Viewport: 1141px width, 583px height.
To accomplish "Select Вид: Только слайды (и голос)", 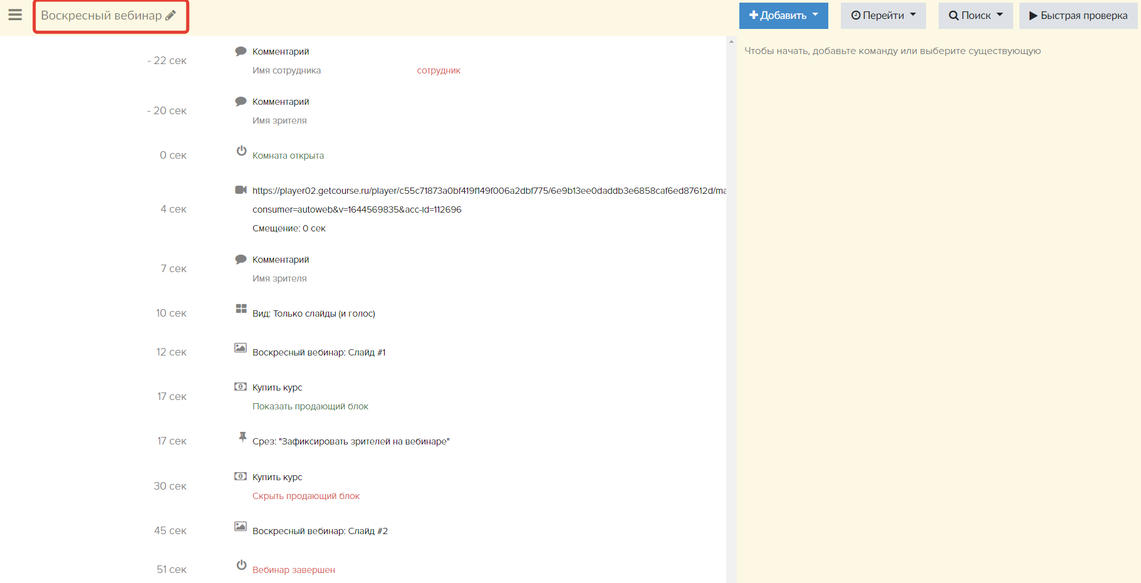I will tap(314, 314).
